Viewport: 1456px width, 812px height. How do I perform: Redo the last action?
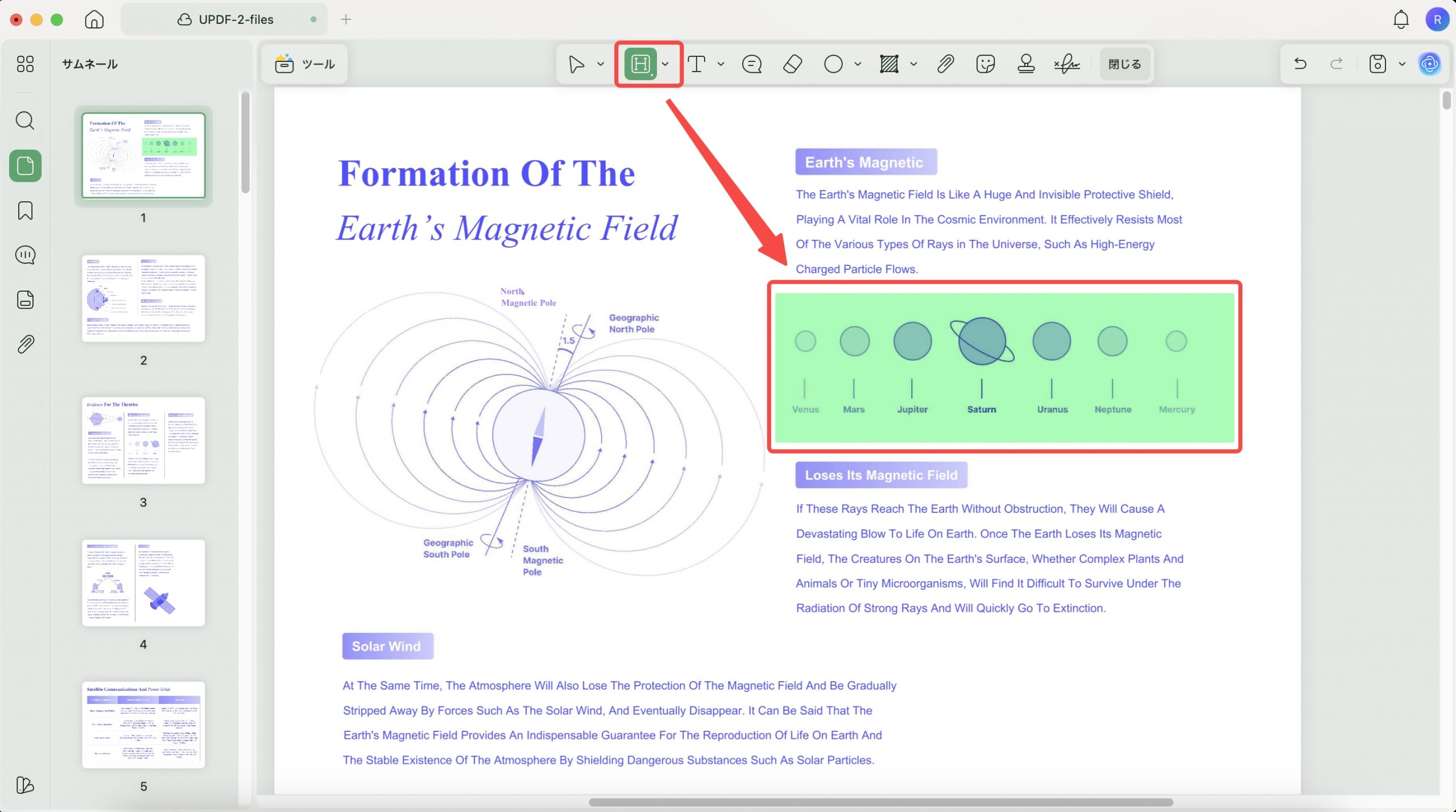pyautogui.click(x=1337, y=64)
